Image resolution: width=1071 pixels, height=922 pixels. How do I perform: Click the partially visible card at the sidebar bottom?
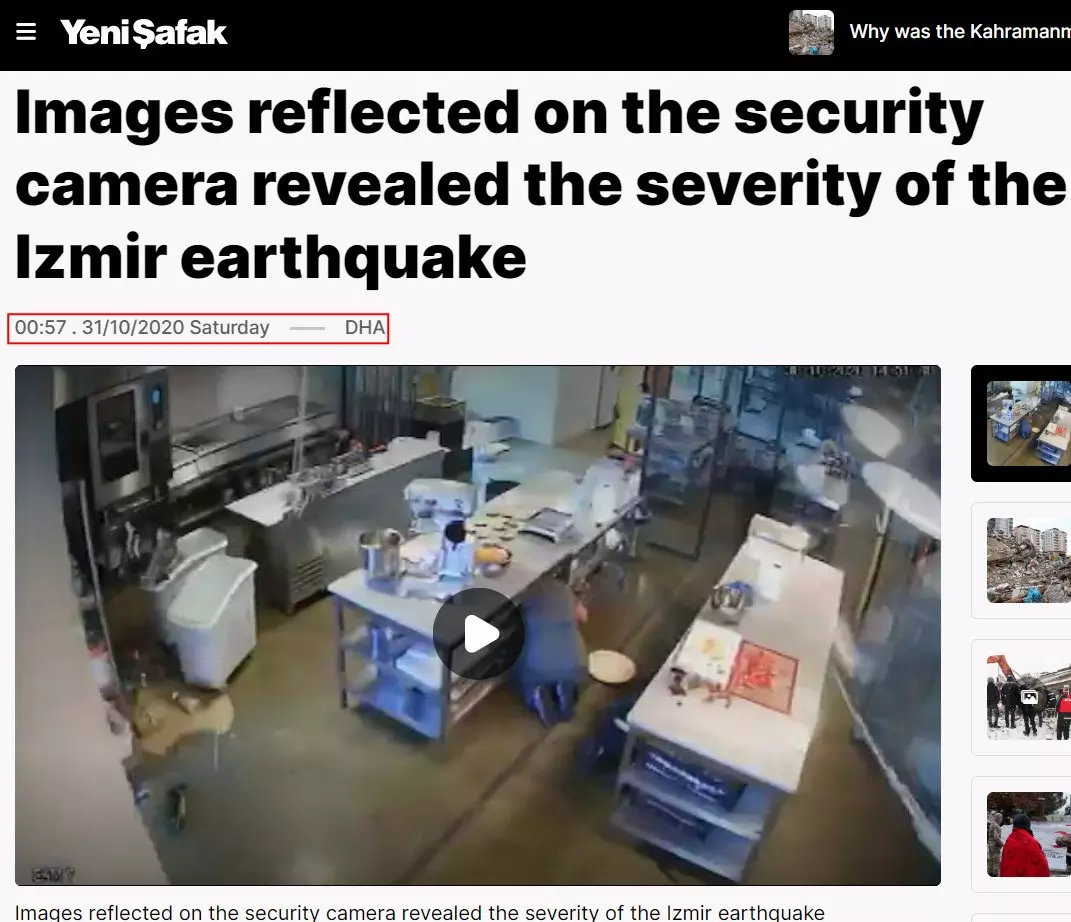[1021, 918]
